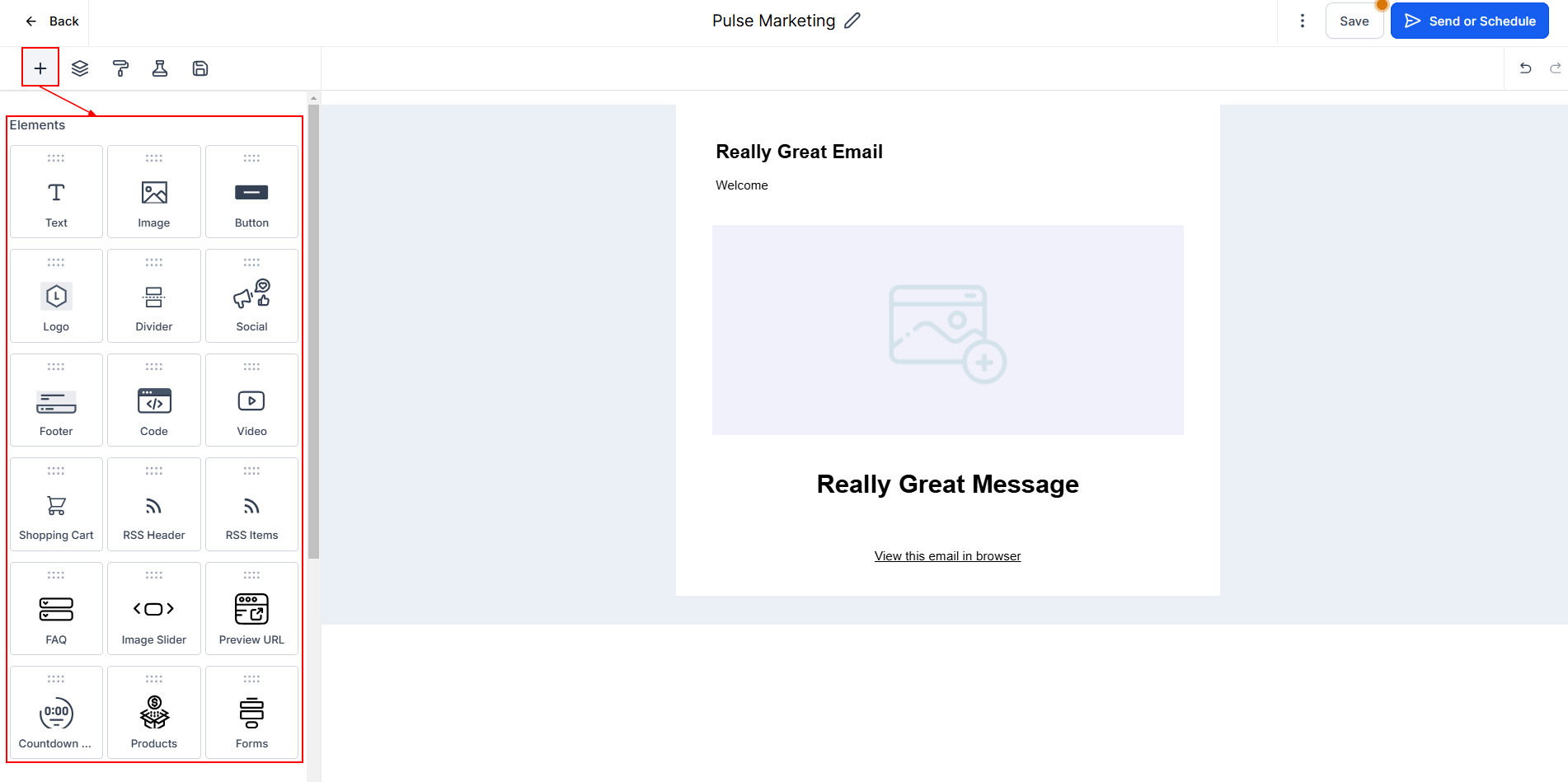The image size is (1568, 782).
Task: Click the Pulse Marketing title text
Action: 773,21
